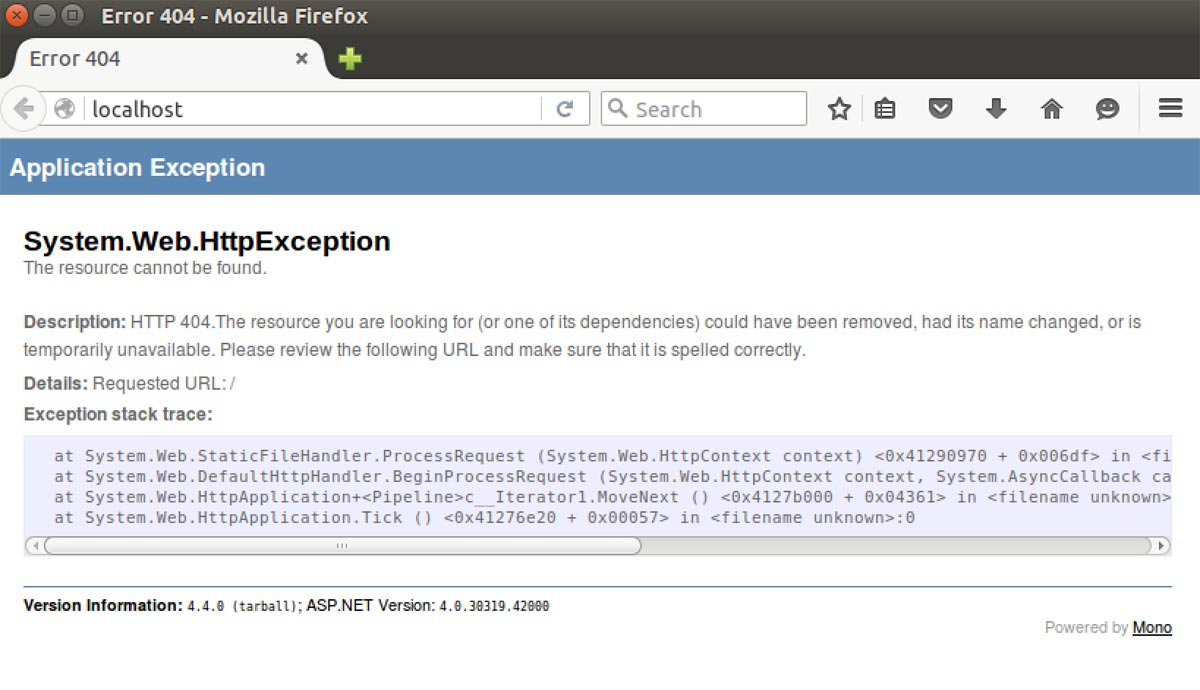Click the DefaultHttpHandler.BeginProcessRequest stack line
1200x690 pixels.
point(612,477)
